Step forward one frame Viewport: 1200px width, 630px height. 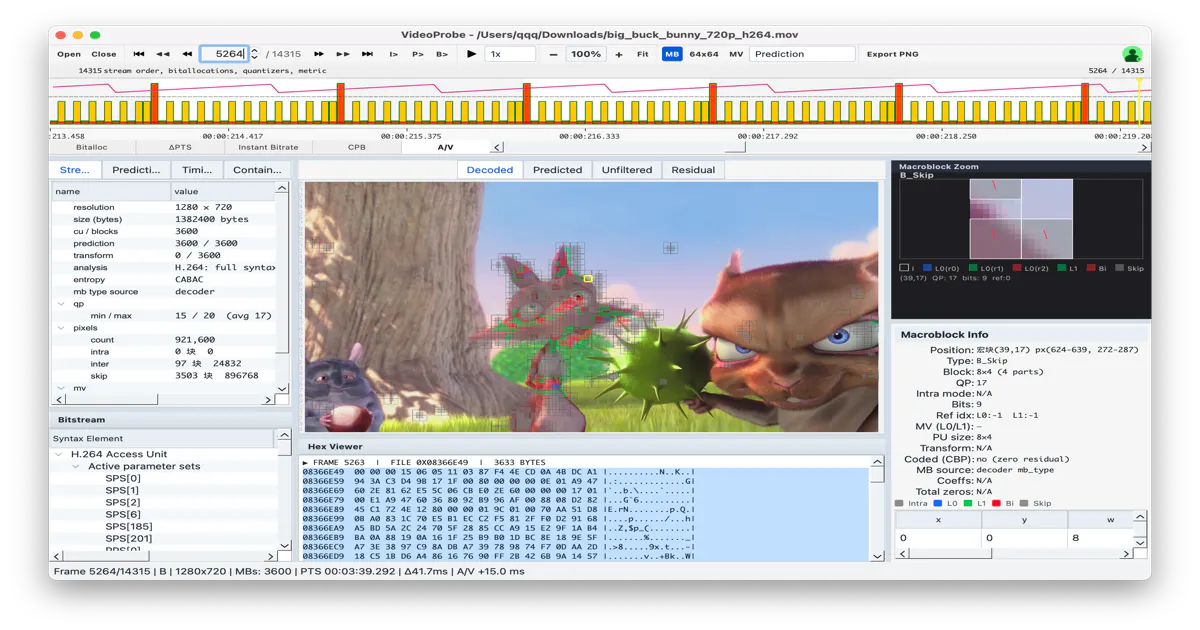(x=319, y=54)
